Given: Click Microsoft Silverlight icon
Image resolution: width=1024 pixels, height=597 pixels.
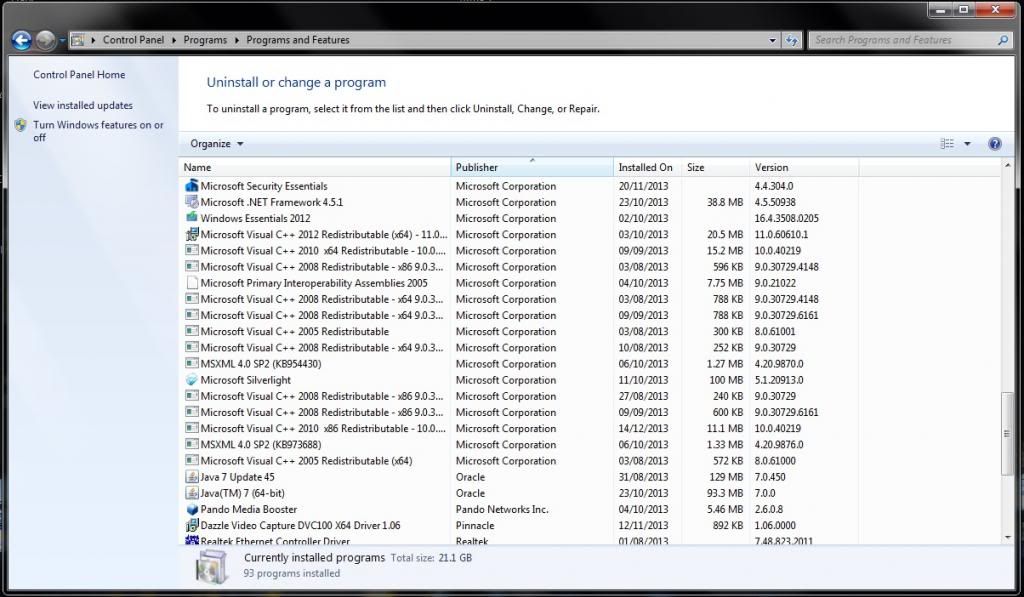Looking at the screenshot, I should (191, 379).
